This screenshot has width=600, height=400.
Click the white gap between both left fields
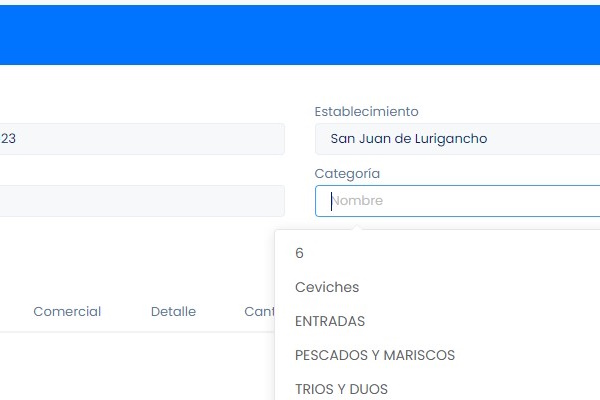click(x=140, y=170)
